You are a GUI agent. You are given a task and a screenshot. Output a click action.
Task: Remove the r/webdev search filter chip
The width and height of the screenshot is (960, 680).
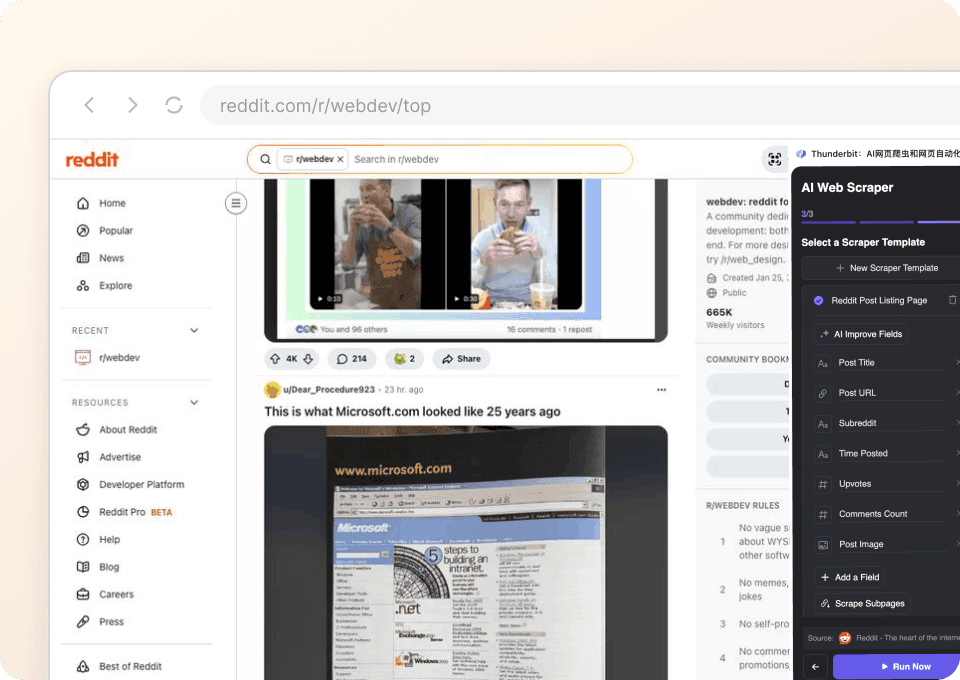340,159
